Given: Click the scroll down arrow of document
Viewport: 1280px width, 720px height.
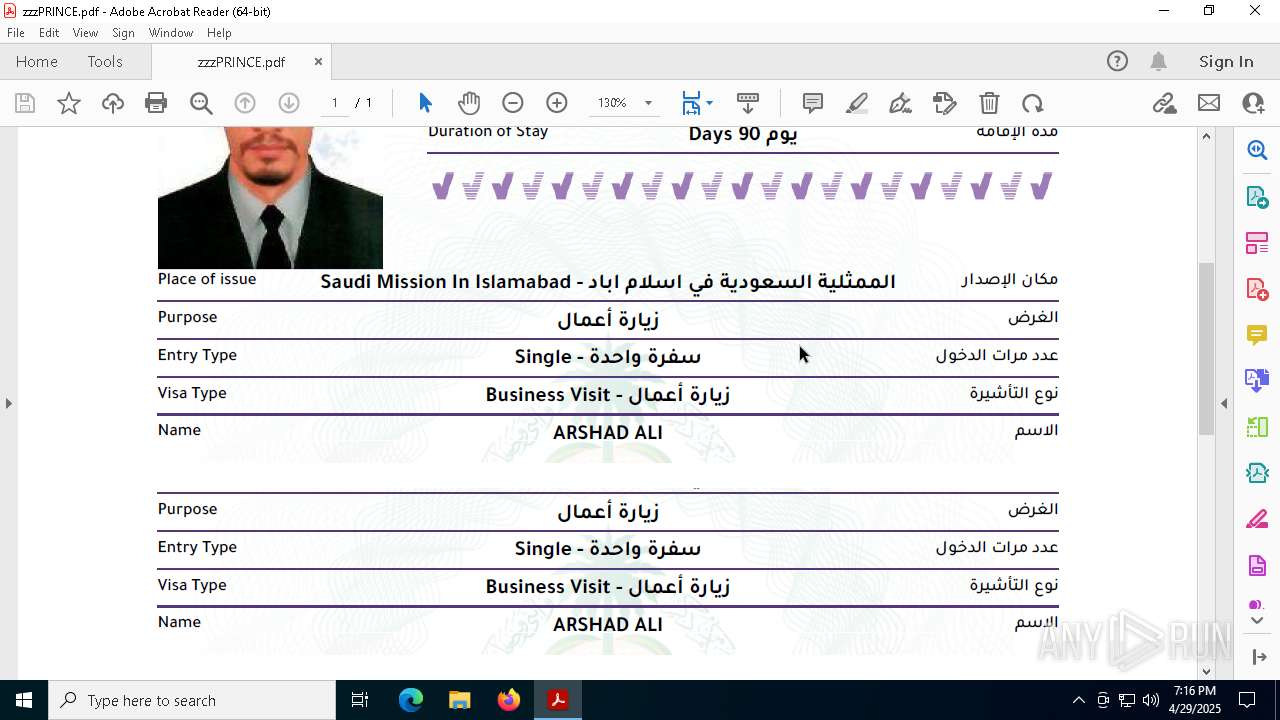Looking at the screenshot, I should pyautogui.click(x=1206, y=671).
